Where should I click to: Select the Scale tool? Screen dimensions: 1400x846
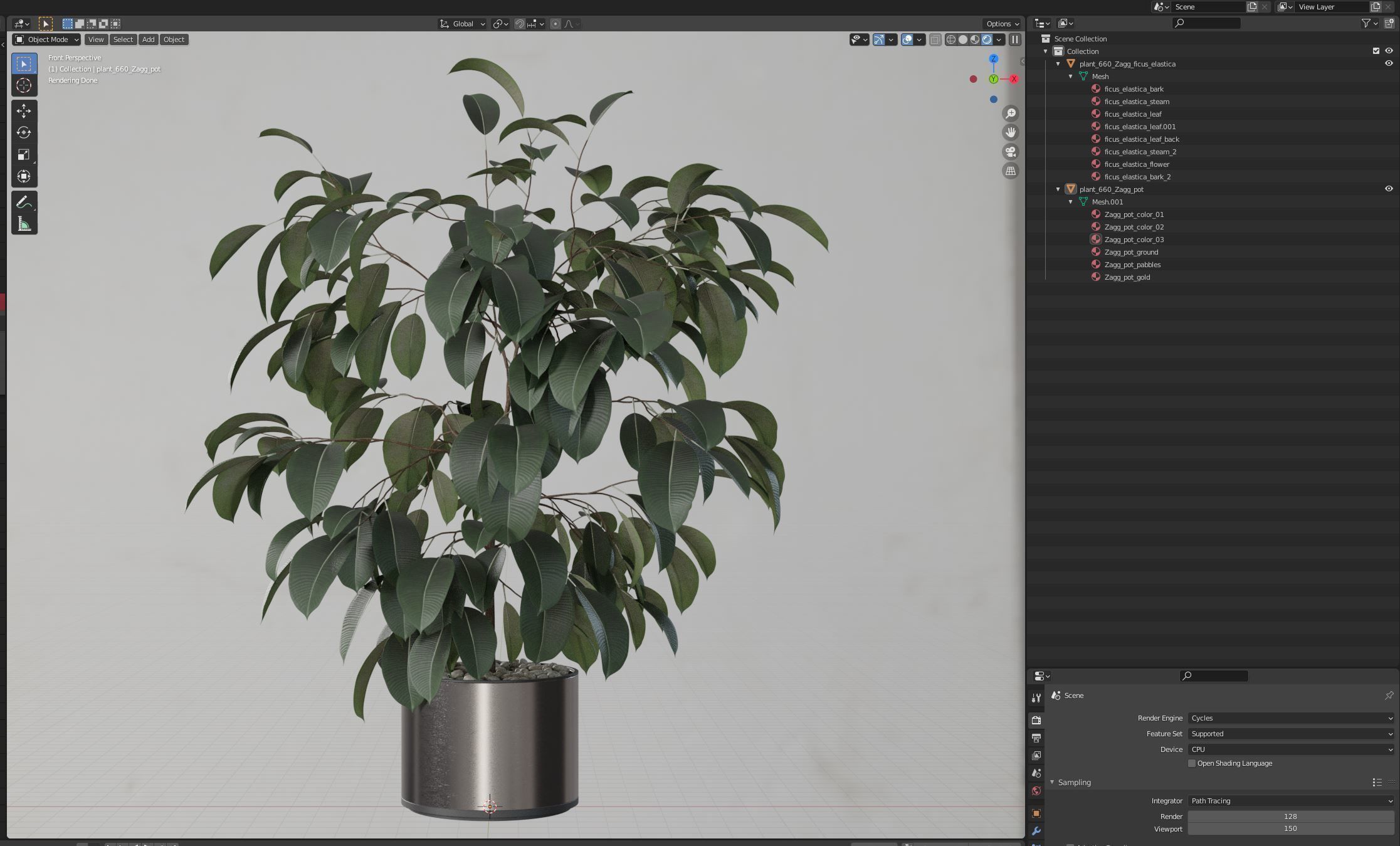24,154
